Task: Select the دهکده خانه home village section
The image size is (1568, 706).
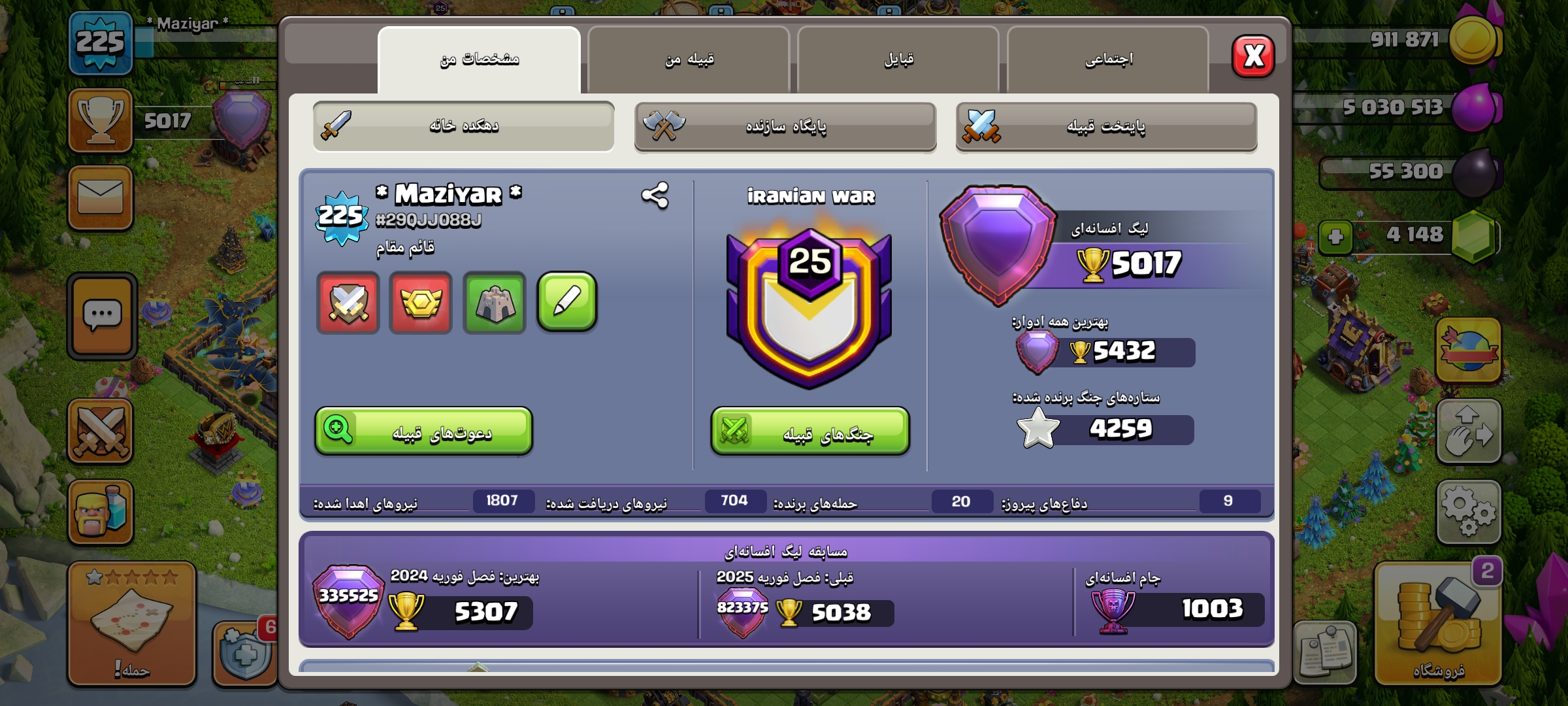Action: 463,126
